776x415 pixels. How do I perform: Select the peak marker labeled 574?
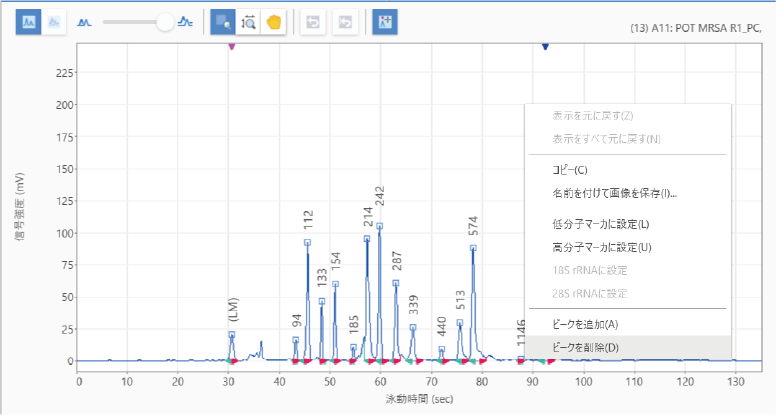click(x=473, y=248)
